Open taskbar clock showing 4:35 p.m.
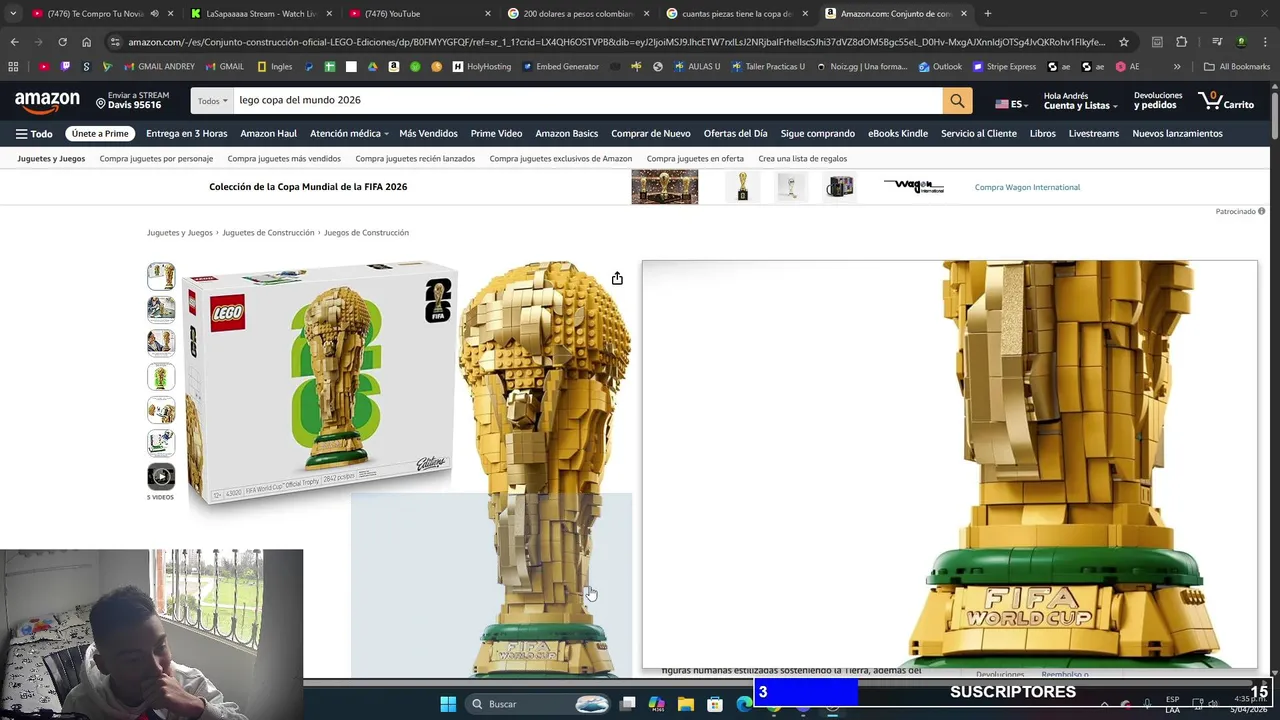1280x720 pixels. [x=1250, y=704]
